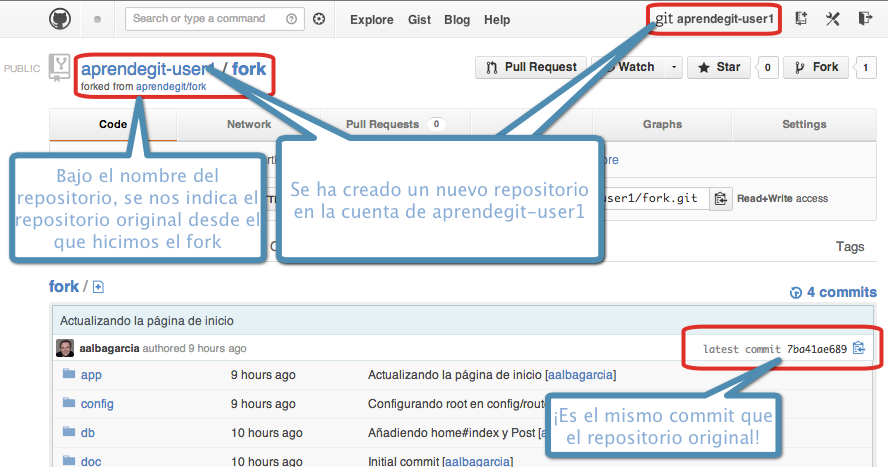Image resolution: width=888 pixels, height=467 pixels.
Task: Open the config folder
Action: [97, 404]
